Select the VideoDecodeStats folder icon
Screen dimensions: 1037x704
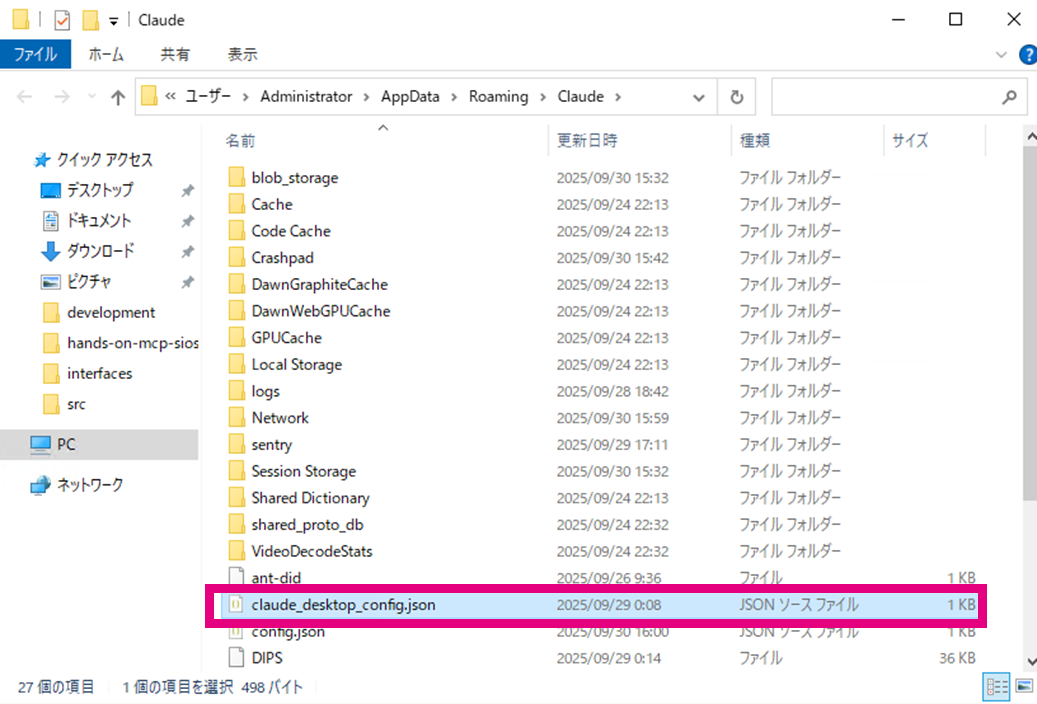click(236, 551)
